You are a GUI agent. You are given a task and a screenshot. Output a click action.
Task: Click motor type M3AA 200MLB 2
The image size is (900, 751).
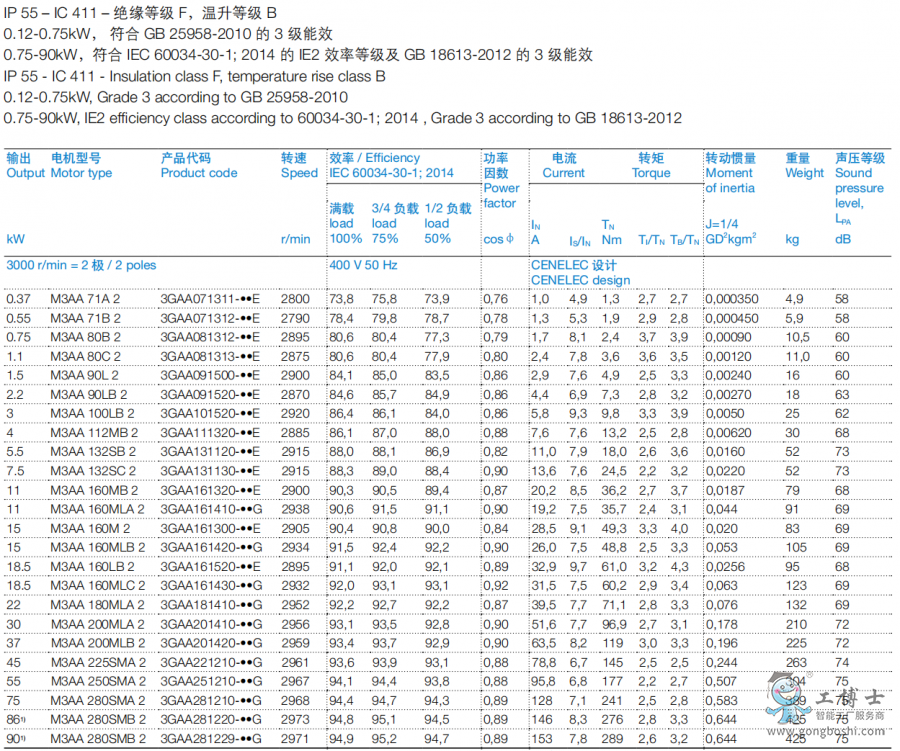(x=96, y=642)
